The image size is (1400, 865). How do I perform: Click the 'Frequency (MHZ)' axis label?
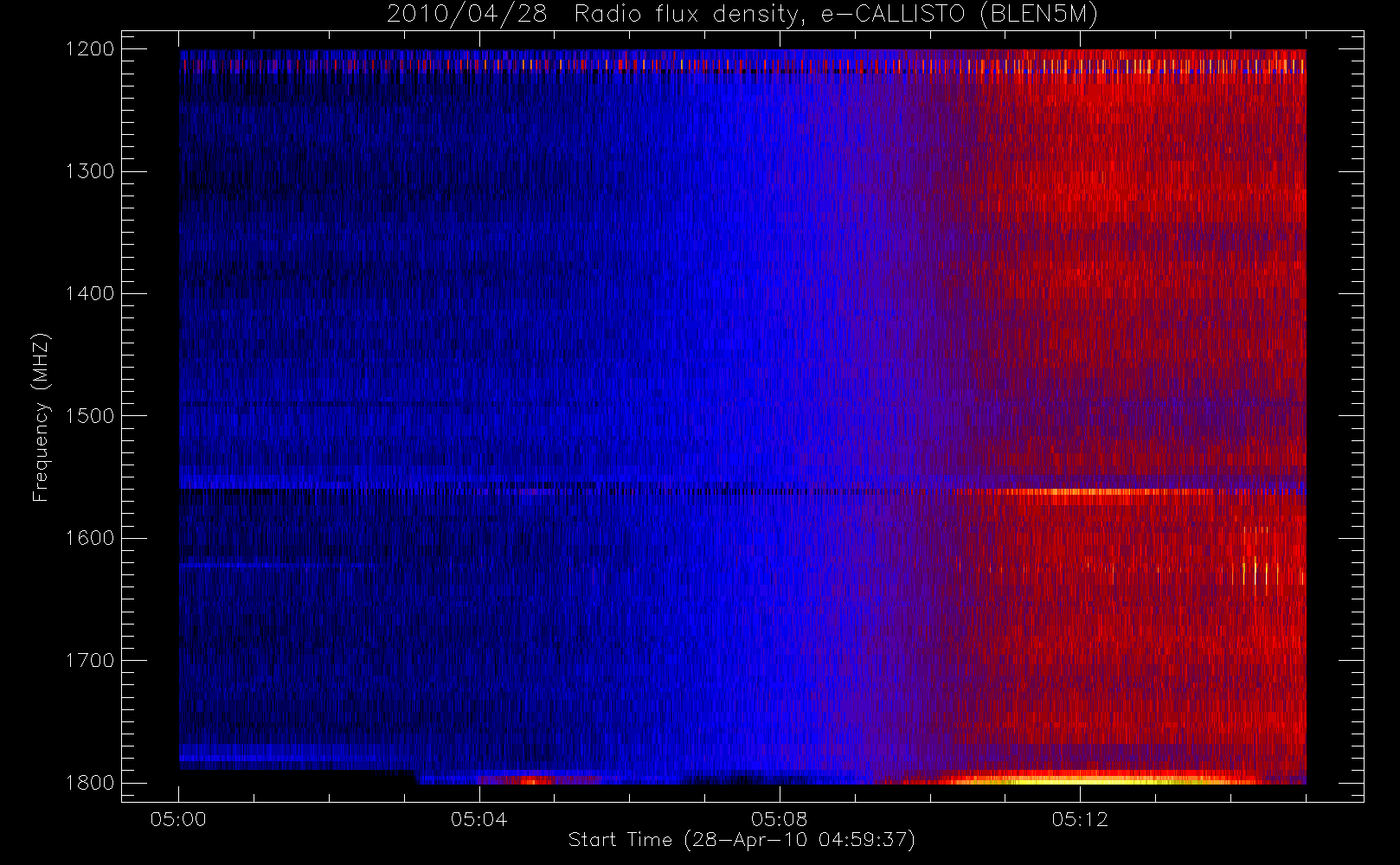(40, 417)
